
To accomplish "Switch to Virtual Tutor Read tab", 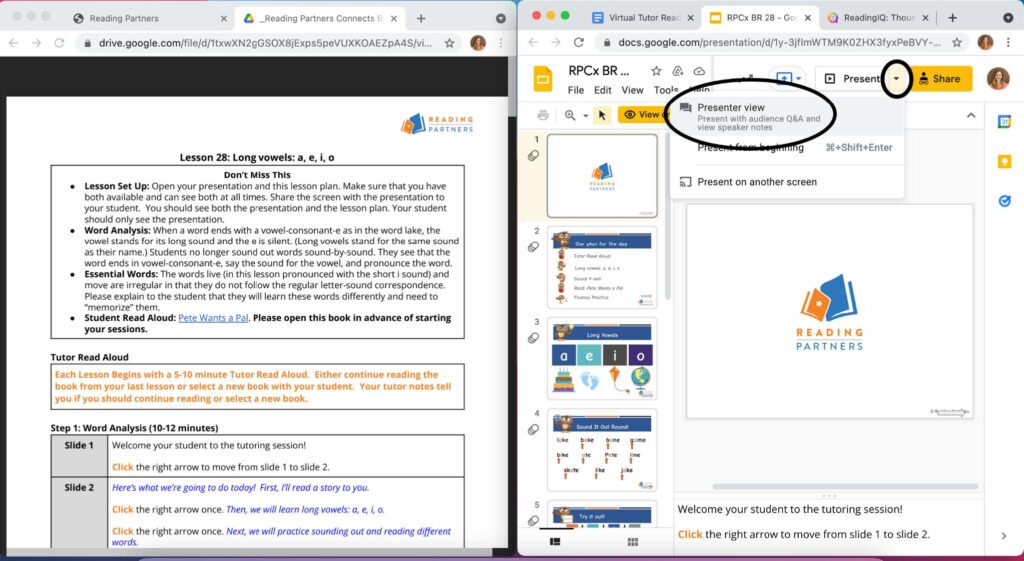I will coord(643,18).
